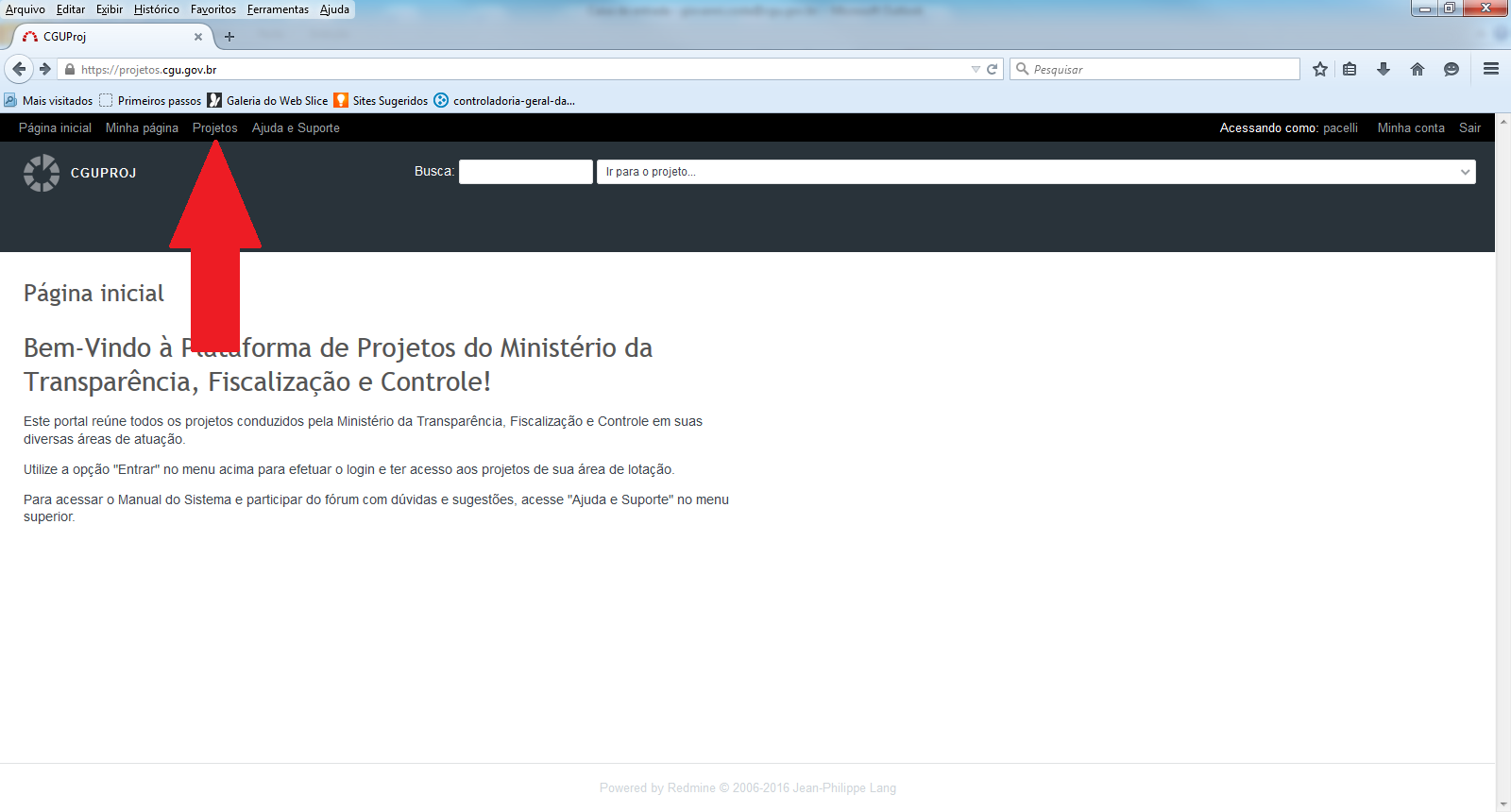Viewport: 1511px width, 812px height.
Task: Click the browser back arrow button
Action: [x=19, y=69]
